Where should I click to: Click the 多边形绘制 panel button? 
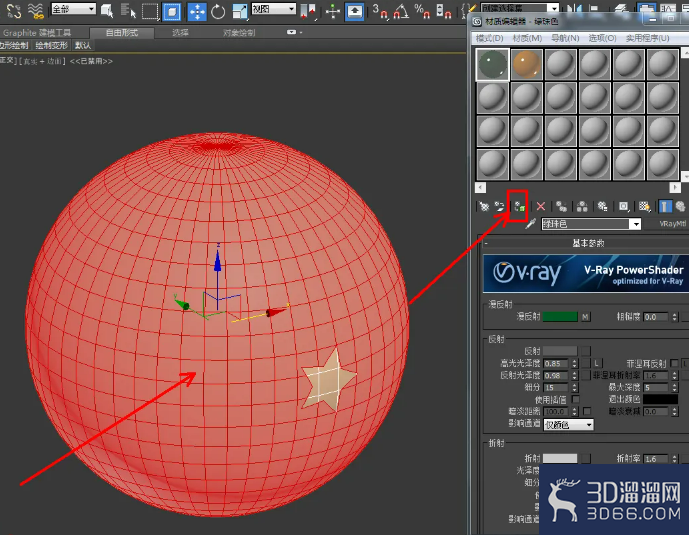tap(15, 45)
